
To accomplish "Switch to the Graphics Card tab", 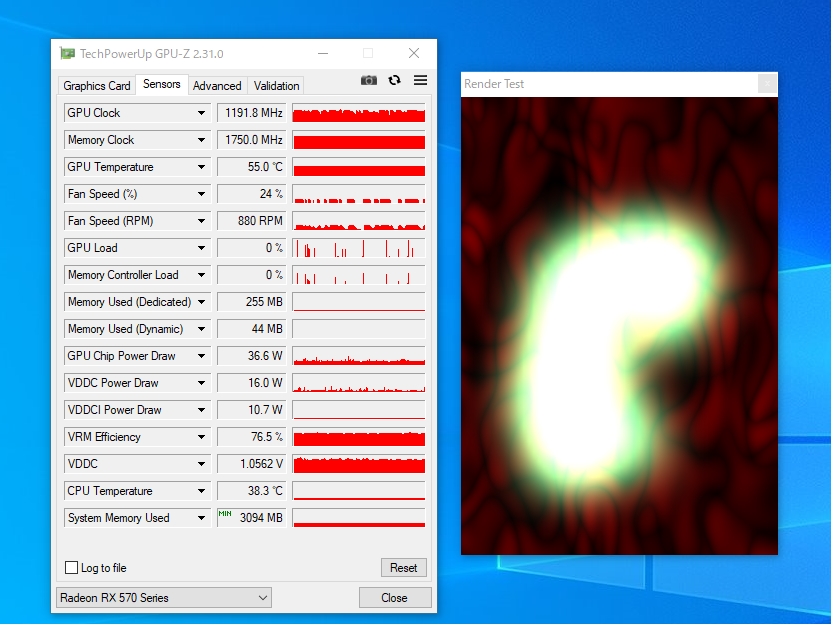I will pyautogui.click(x=96, y=86).
